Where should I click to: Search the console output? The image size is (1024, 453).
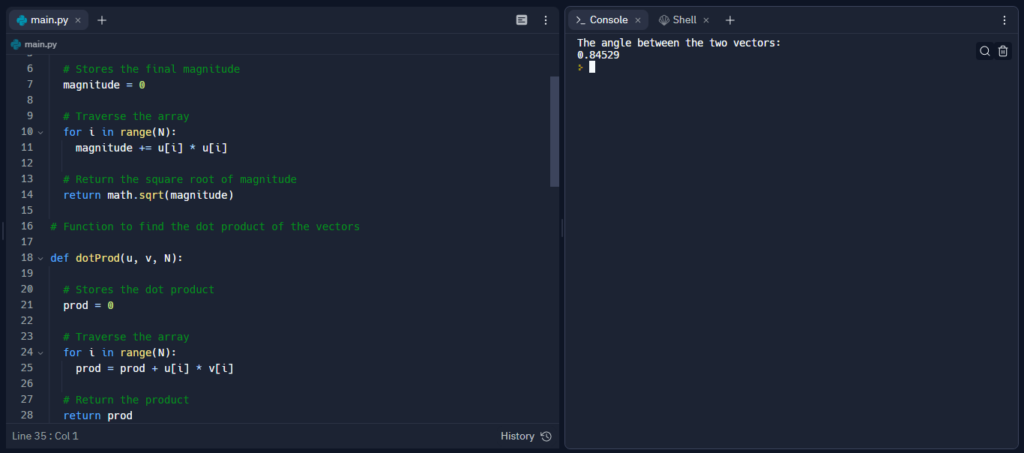985,51
